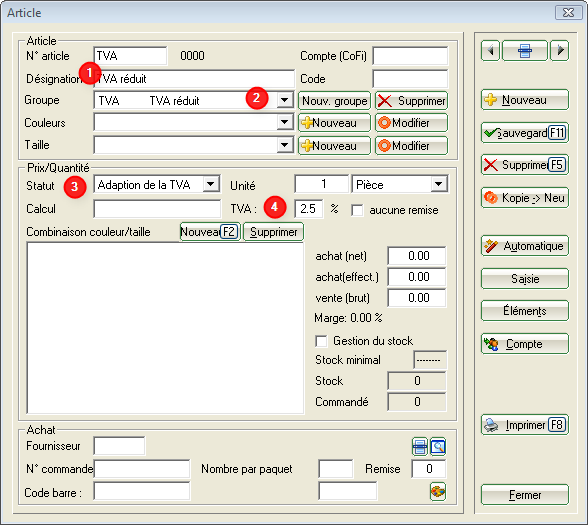
Task: Open article list icon between navigation arrows
Action: (525, 50)
